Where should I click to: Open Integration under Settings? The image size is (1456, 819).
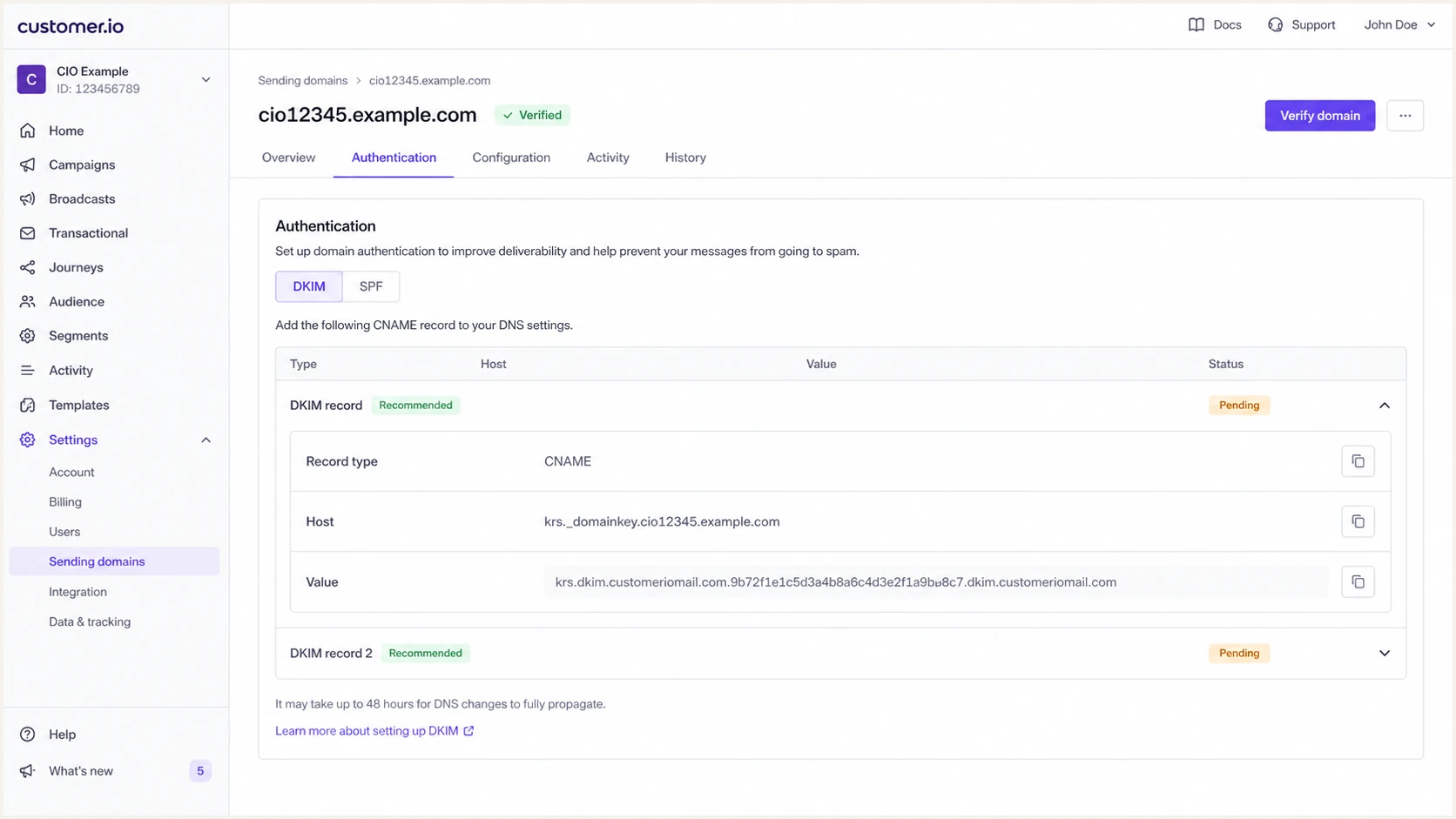pos(78,592)
